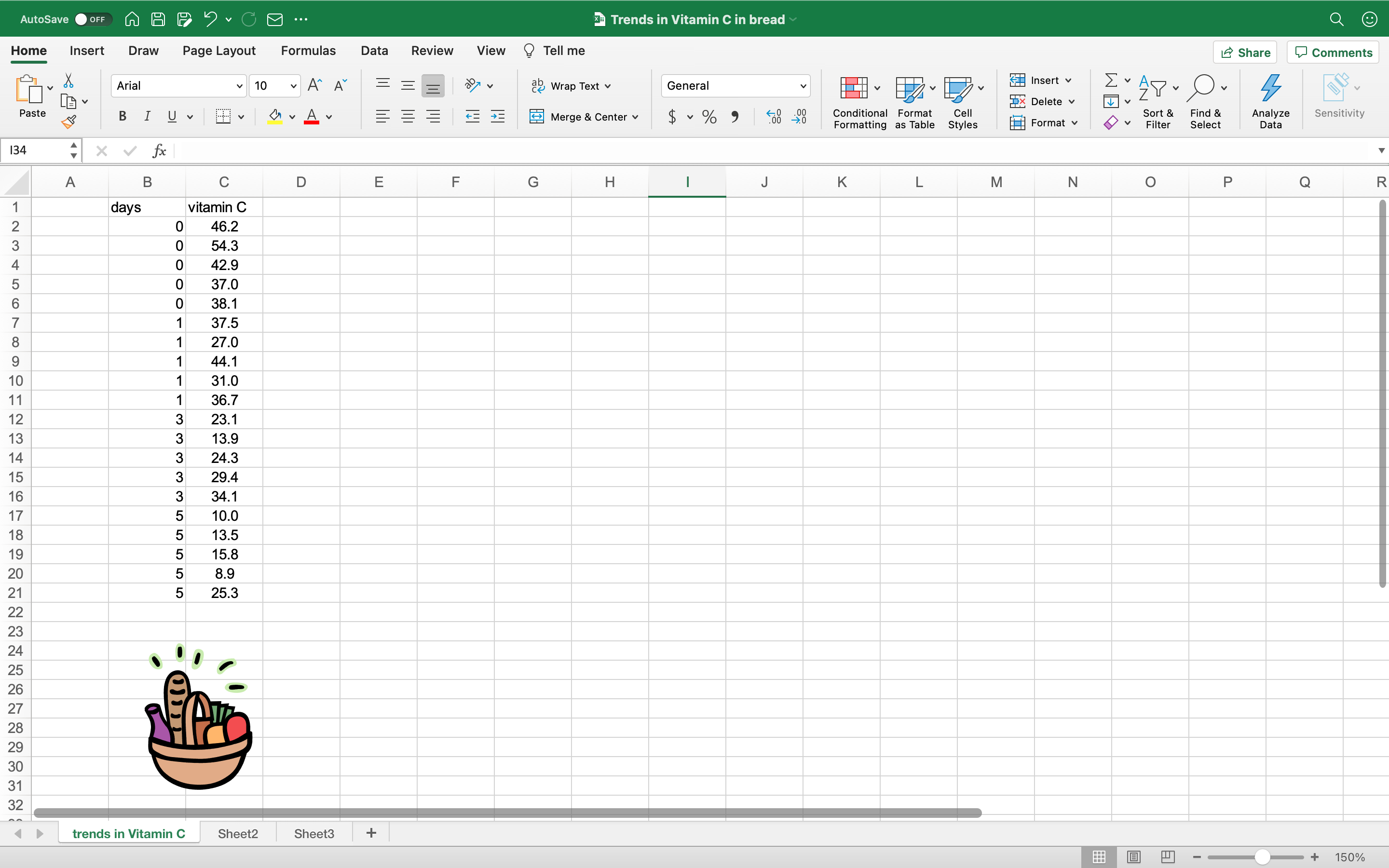Toggle Italic formatting
Viewport: 1389px width, 868px height.
(x=148, y=117)
